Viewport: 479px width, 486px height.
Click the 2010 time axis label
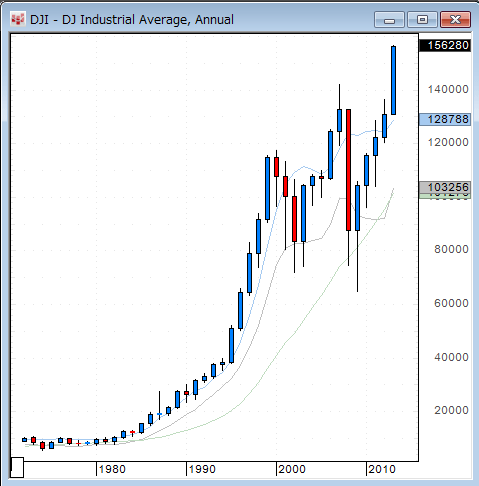tap(382, 469)
